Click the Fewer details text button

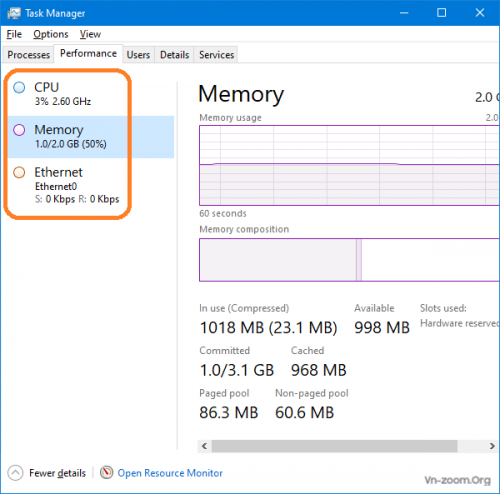[x=57, y=473]
